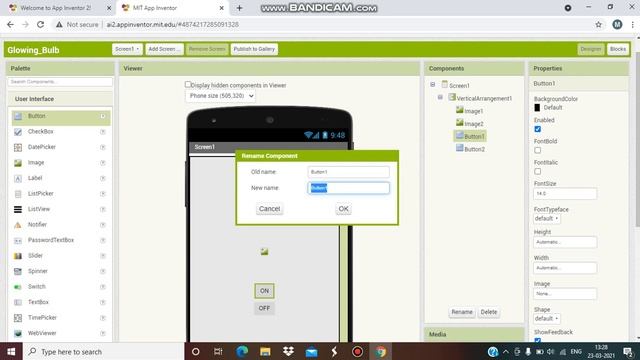Click the OFF button in phone preview
This screenshot has width=640, height=360.
click(264, 308)
